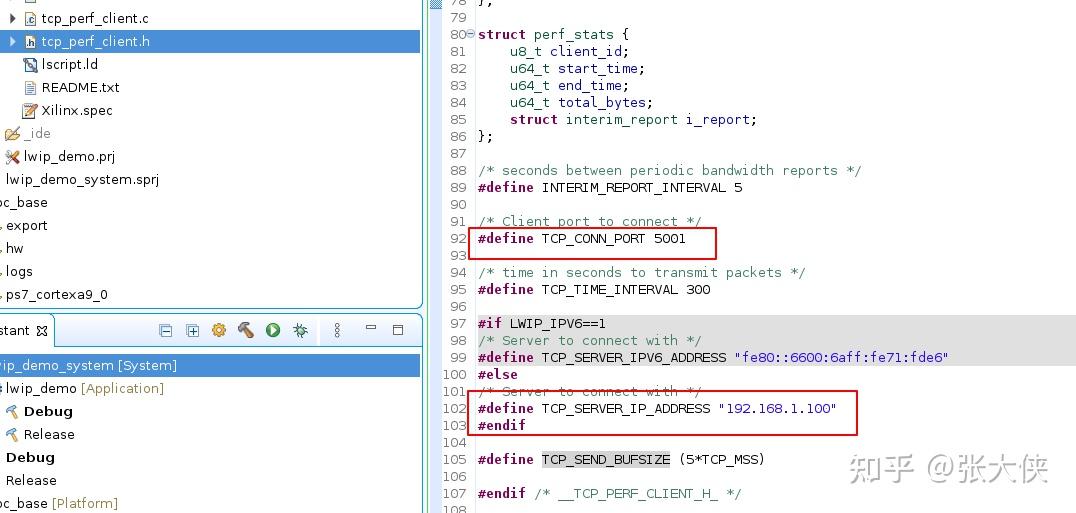The width and height of the screenshot is (1076, 513).
Task: Click the "#else" directive line
Action: click(498, 374)
